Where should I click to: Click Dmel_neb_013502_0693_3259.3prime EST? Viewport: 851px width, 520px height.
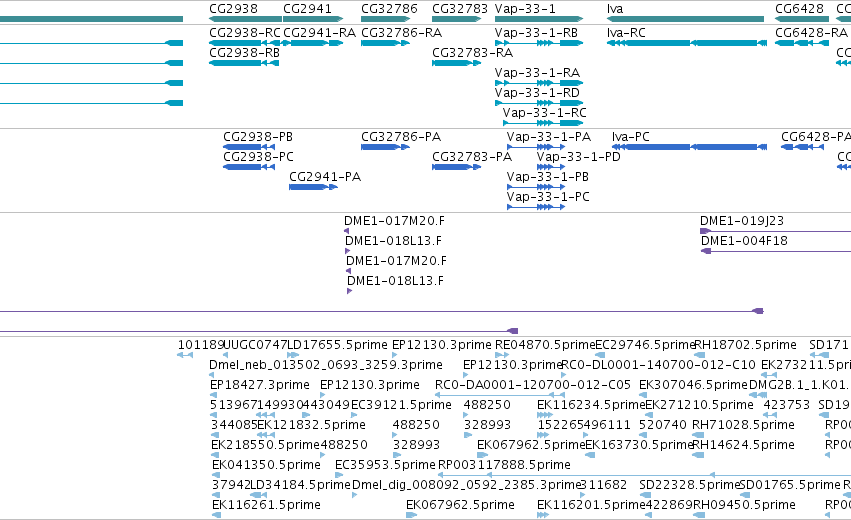coord(326,365)
